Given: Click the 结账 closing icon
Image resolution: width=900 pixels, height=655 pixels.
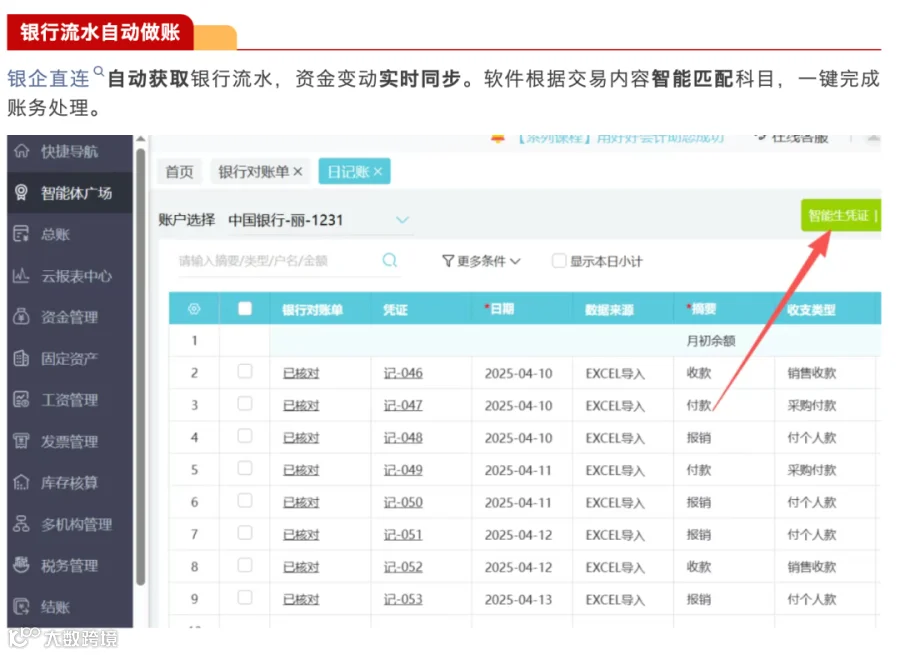Looking at the screenshot, I should [x=21, y=606].
